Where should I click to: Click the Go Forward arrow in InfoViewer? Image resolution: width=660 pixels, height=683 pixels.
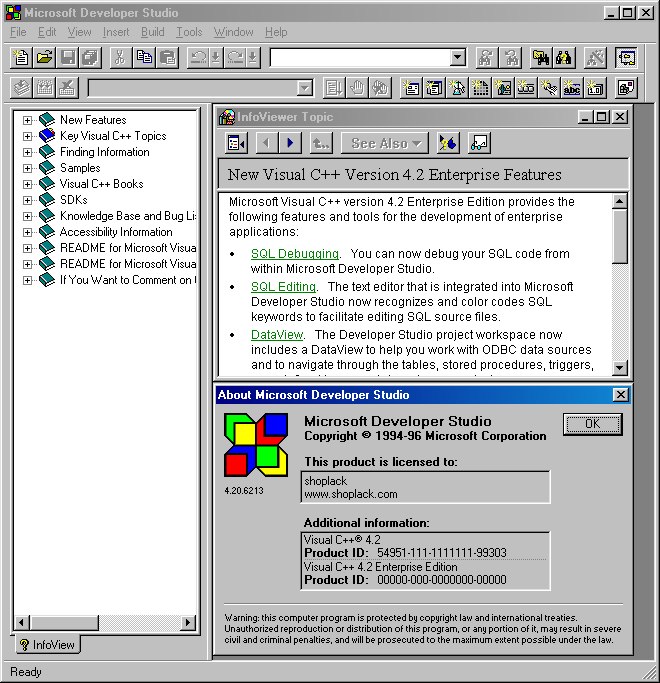pos(290,143)
